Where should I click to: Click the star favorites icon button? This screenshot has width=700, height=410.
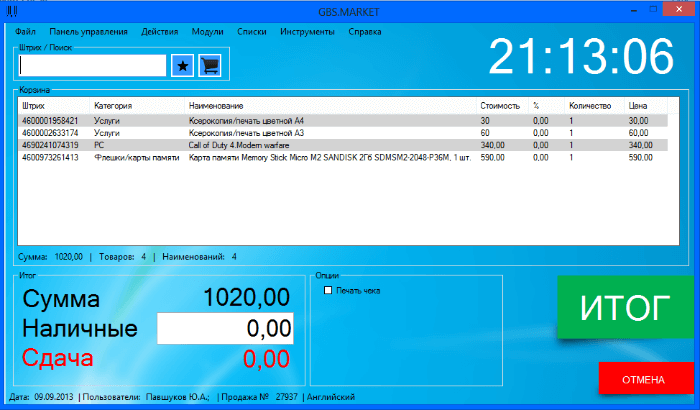(x=182, y=66)
